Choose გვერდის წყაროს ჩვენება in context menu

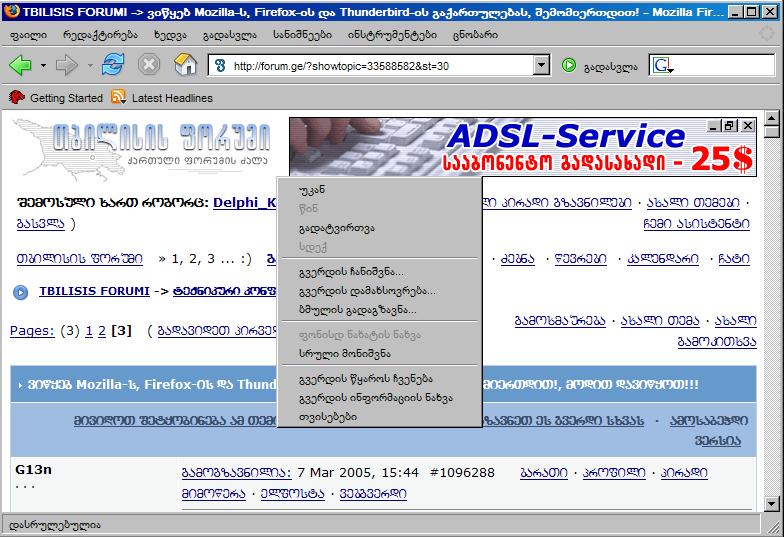click(380, 378)
